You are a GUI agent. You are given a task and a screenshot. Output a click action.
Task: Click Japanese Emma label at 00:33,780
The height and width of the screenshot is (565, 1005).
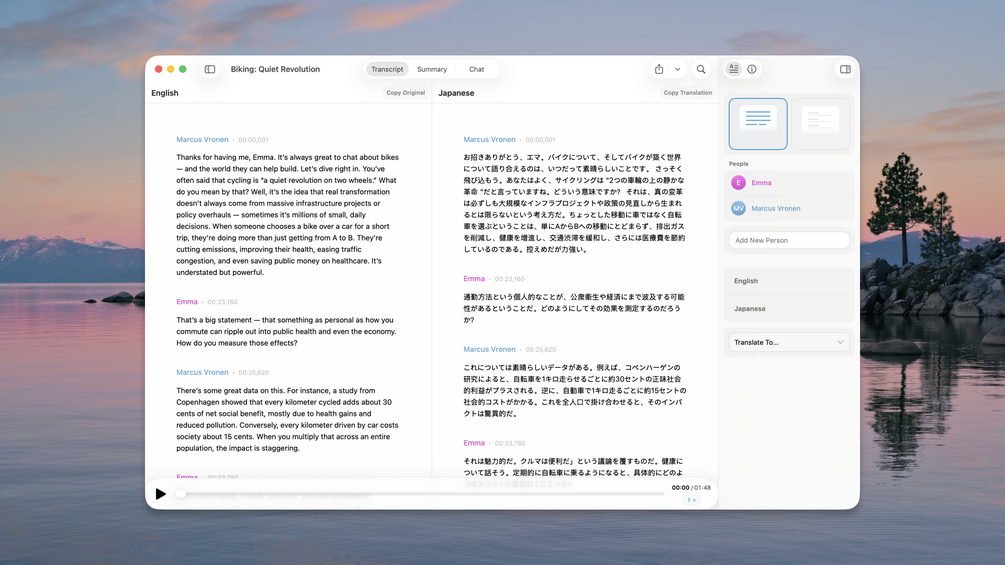[474, 443]
